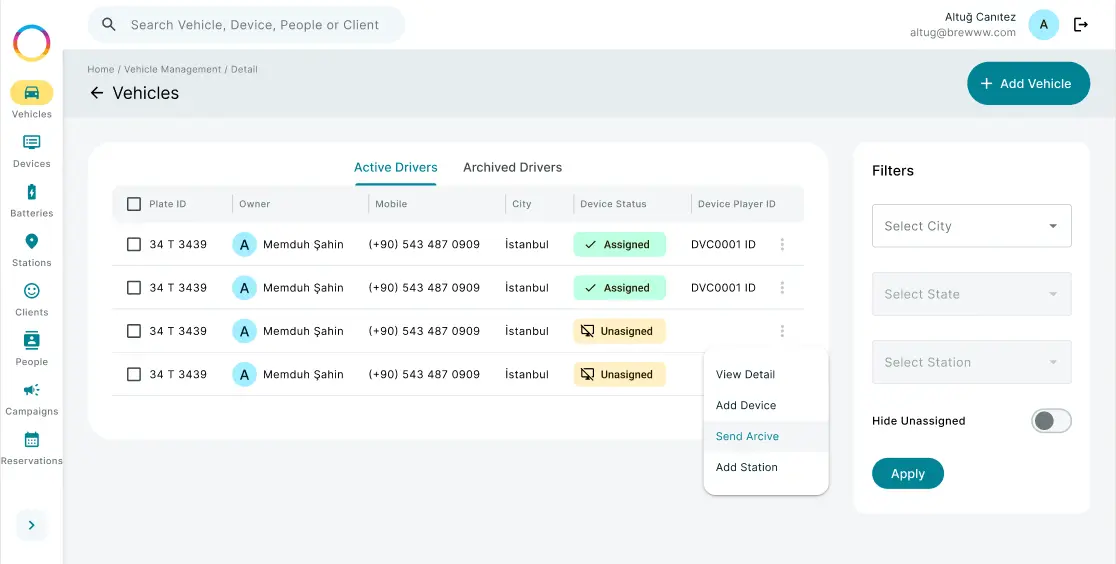Open Stations from the sidebar
The image size is (1116, 564).
[x=31, y=242]
